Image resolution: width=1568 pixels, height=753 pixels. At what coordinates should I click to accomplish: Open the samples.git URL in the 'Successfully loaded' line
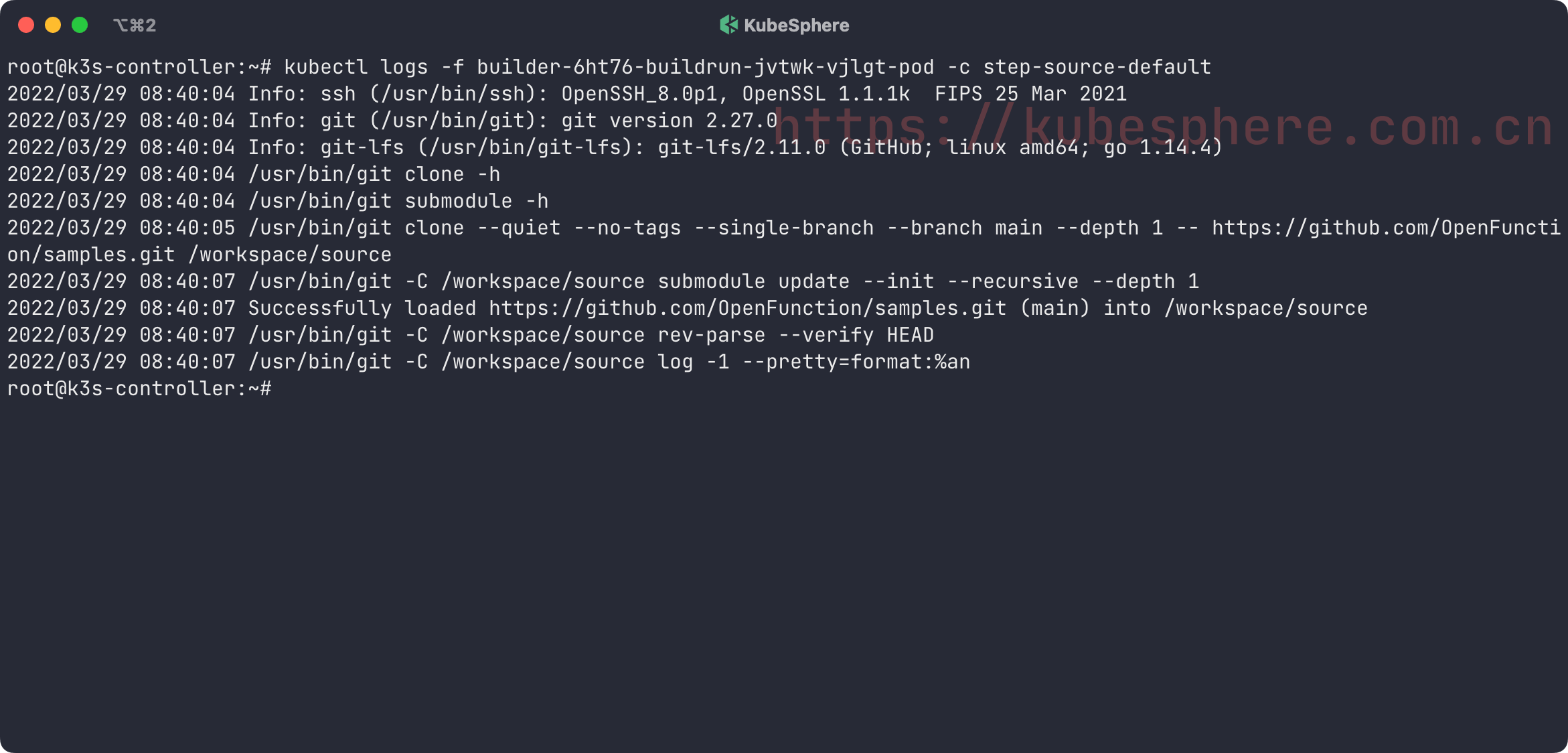747,308
